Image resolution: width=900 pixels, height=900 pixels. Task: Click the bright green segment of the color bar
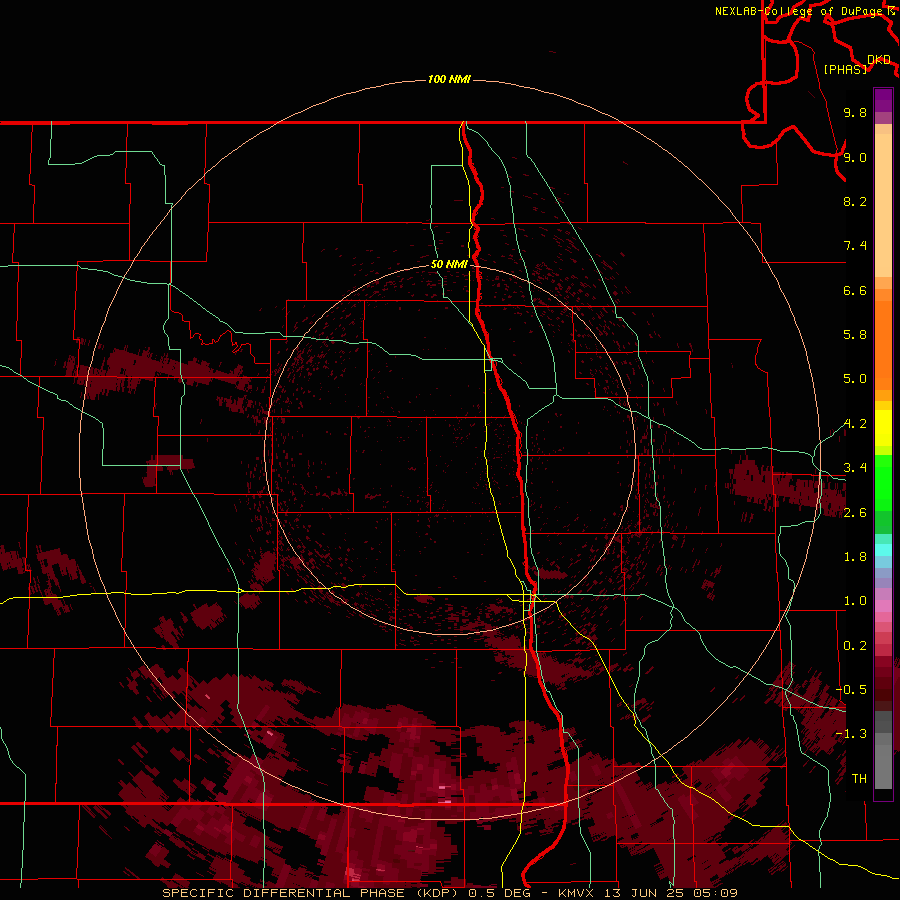pos(883,483)
